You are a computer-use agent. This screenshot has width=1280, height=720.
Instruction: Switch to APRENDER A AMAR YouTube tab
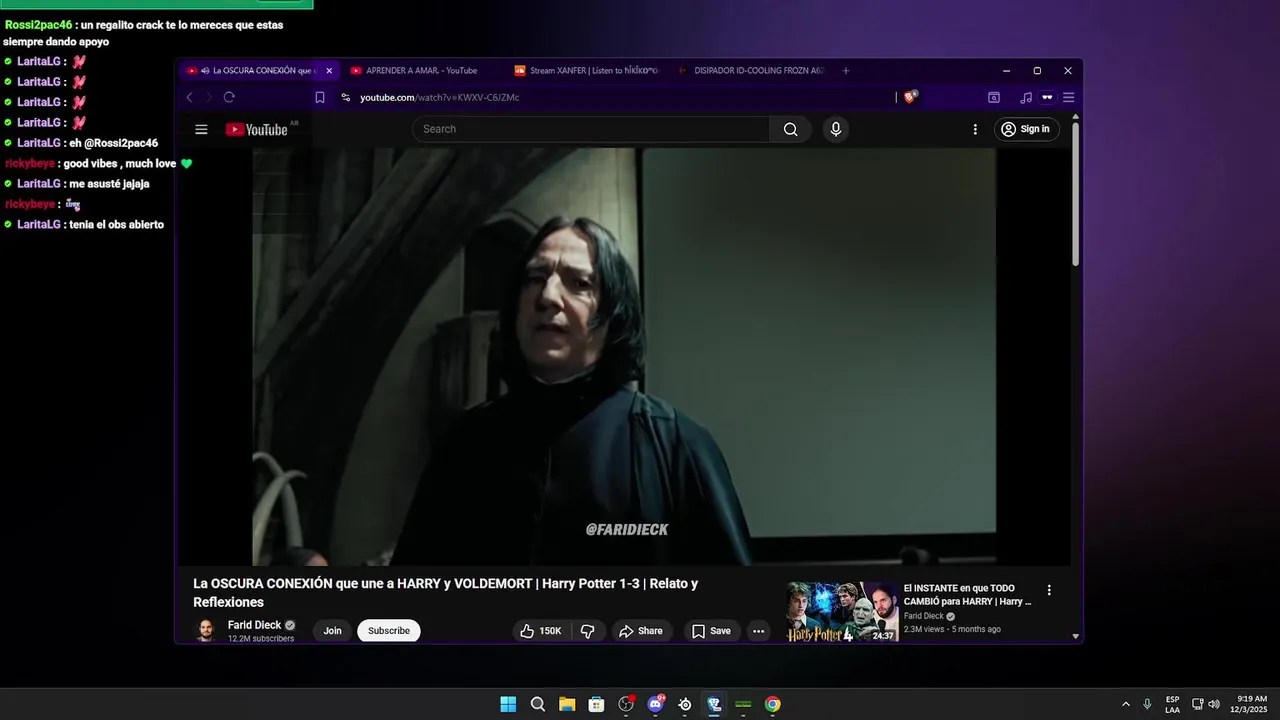point(421,71)
